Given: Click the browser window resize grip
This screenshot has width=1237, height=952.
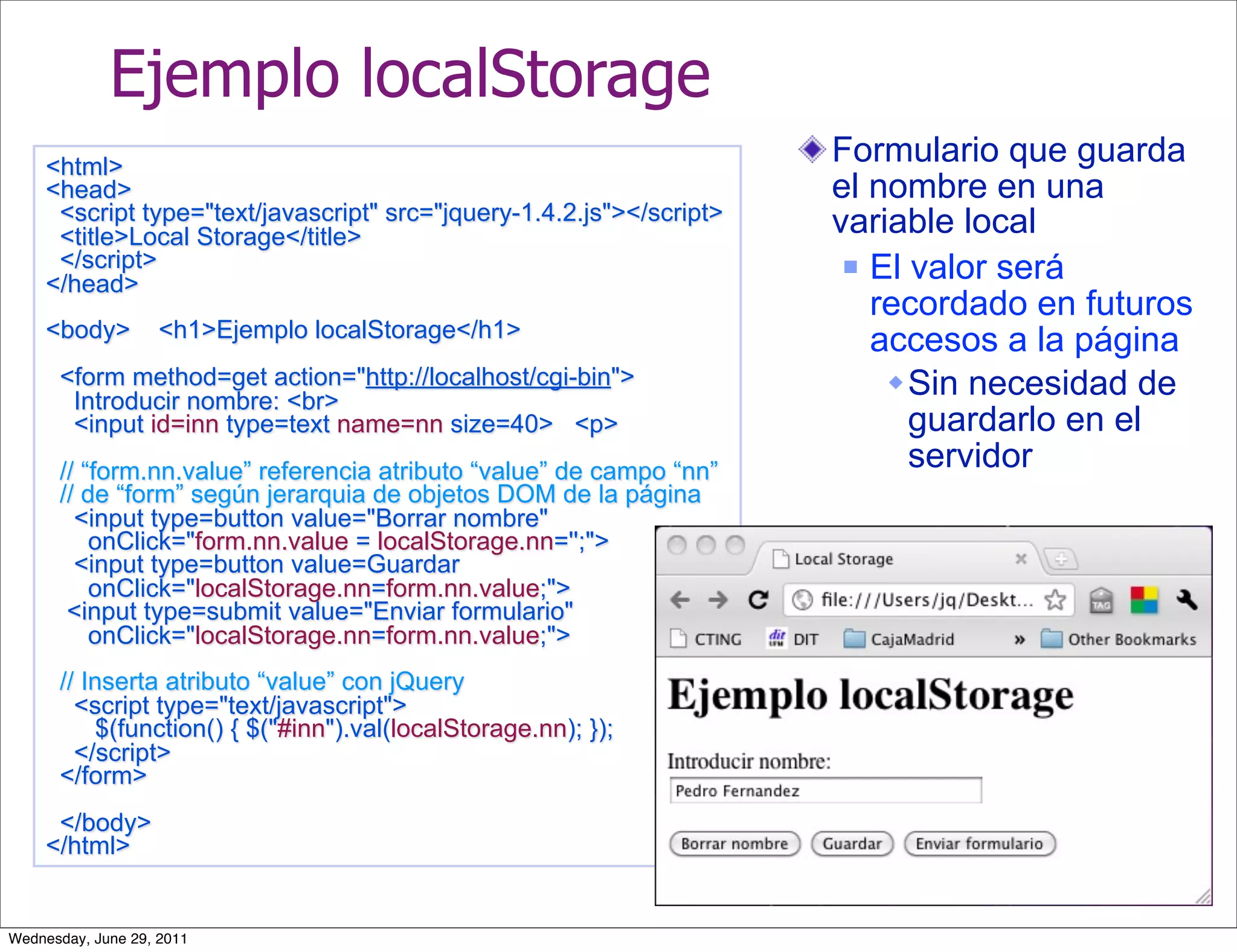Looking at the screenshot, I should [1203, 896].
